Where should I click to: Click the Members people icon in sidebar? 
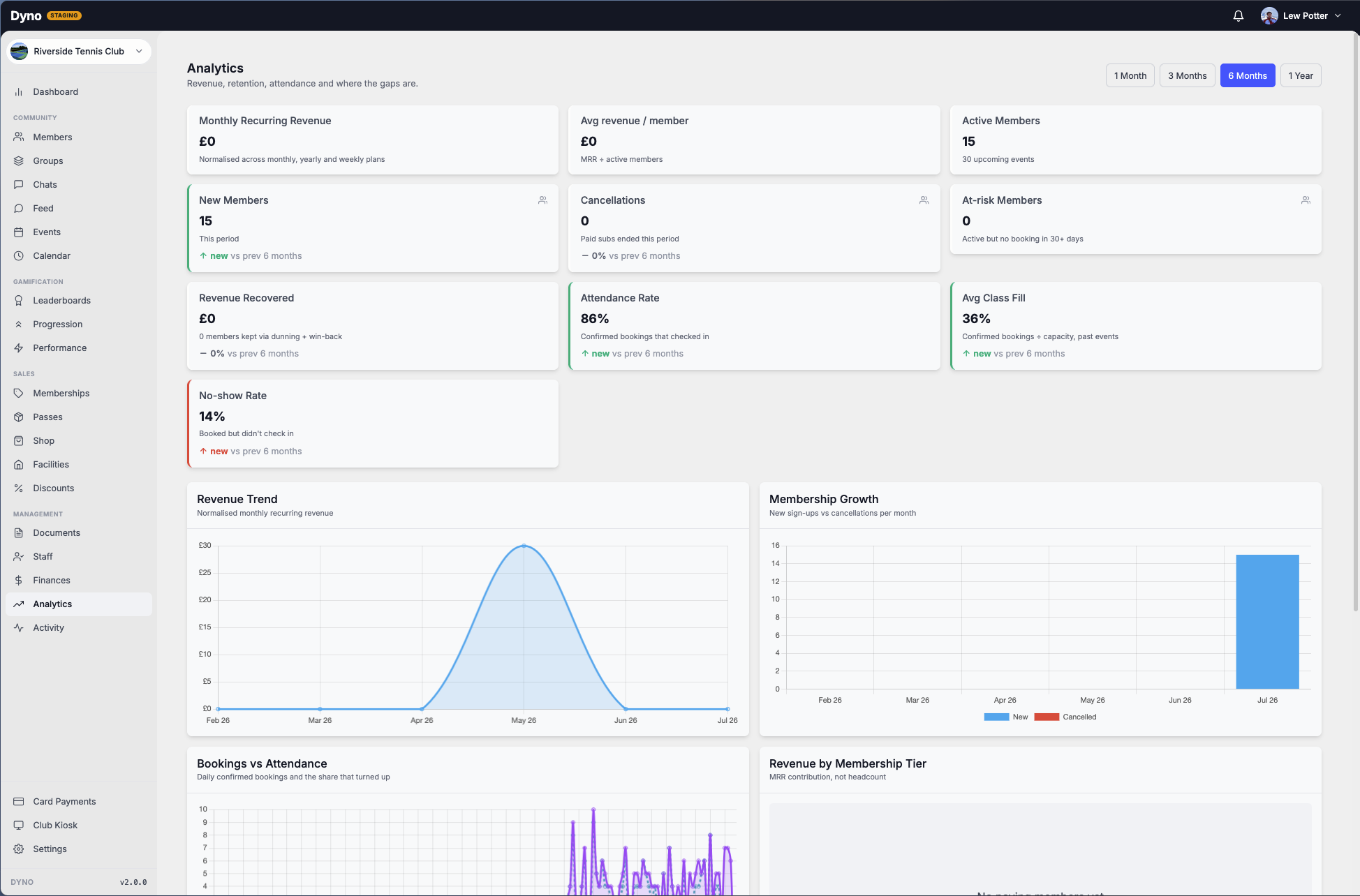pyautogui.click(x=19, y=137)
